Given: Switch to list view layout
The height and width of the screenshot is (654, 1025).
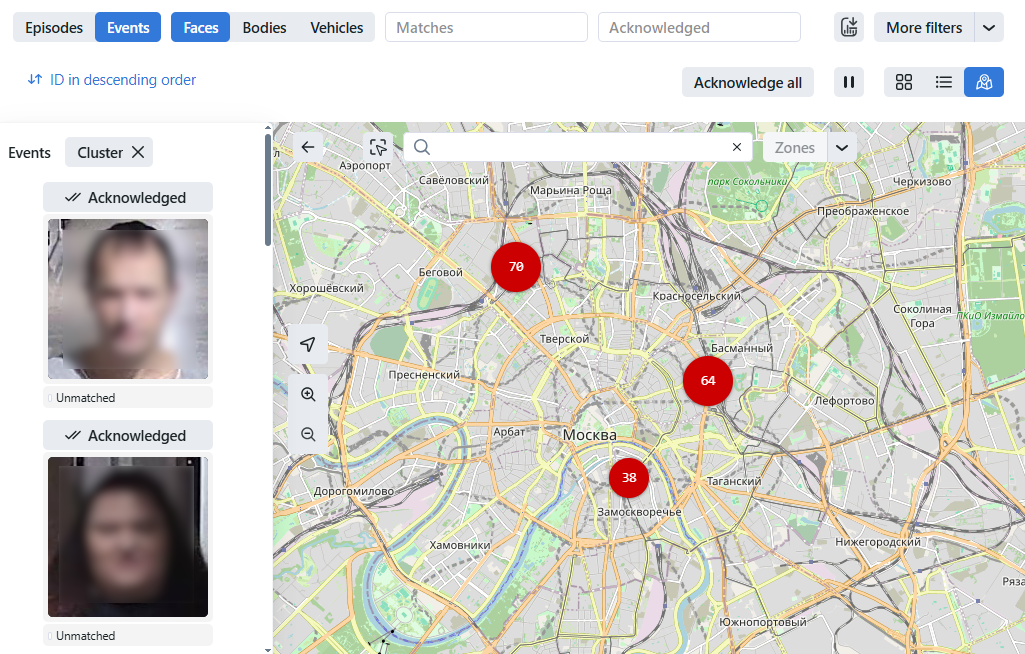Looking at the screenshot, I should point(943,82).
